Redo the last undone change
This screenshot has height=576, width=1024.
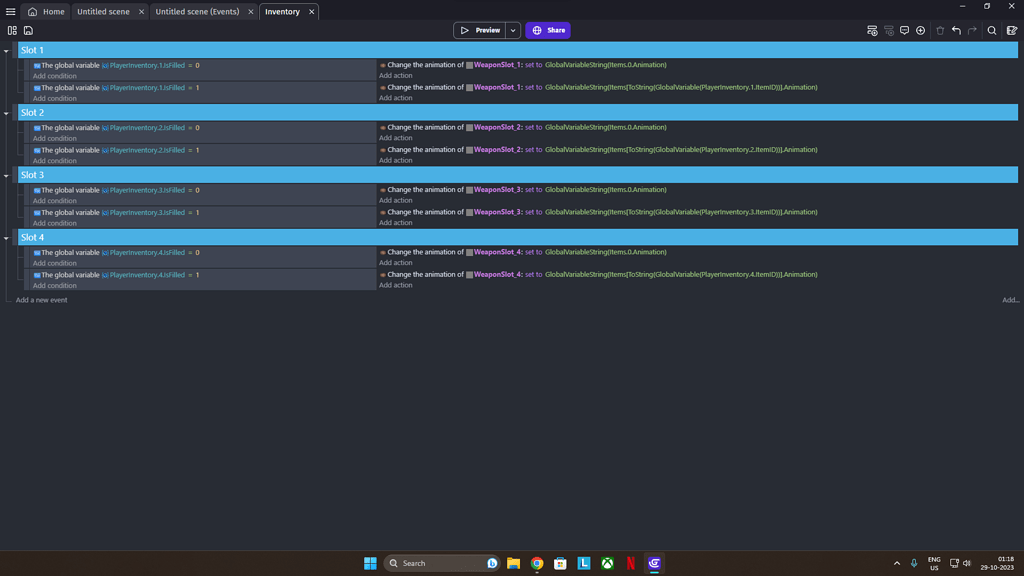(973, 30)
